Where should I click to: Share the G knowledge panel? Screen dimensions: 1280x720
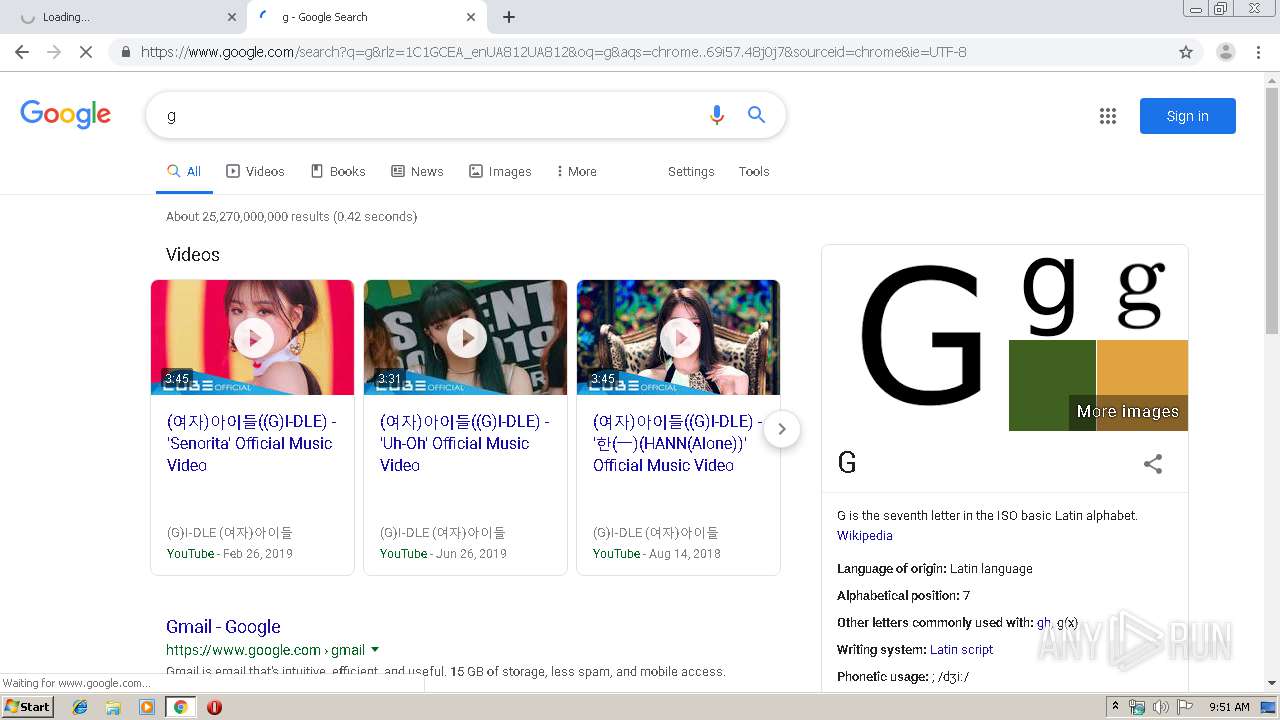pos(1153,464)
